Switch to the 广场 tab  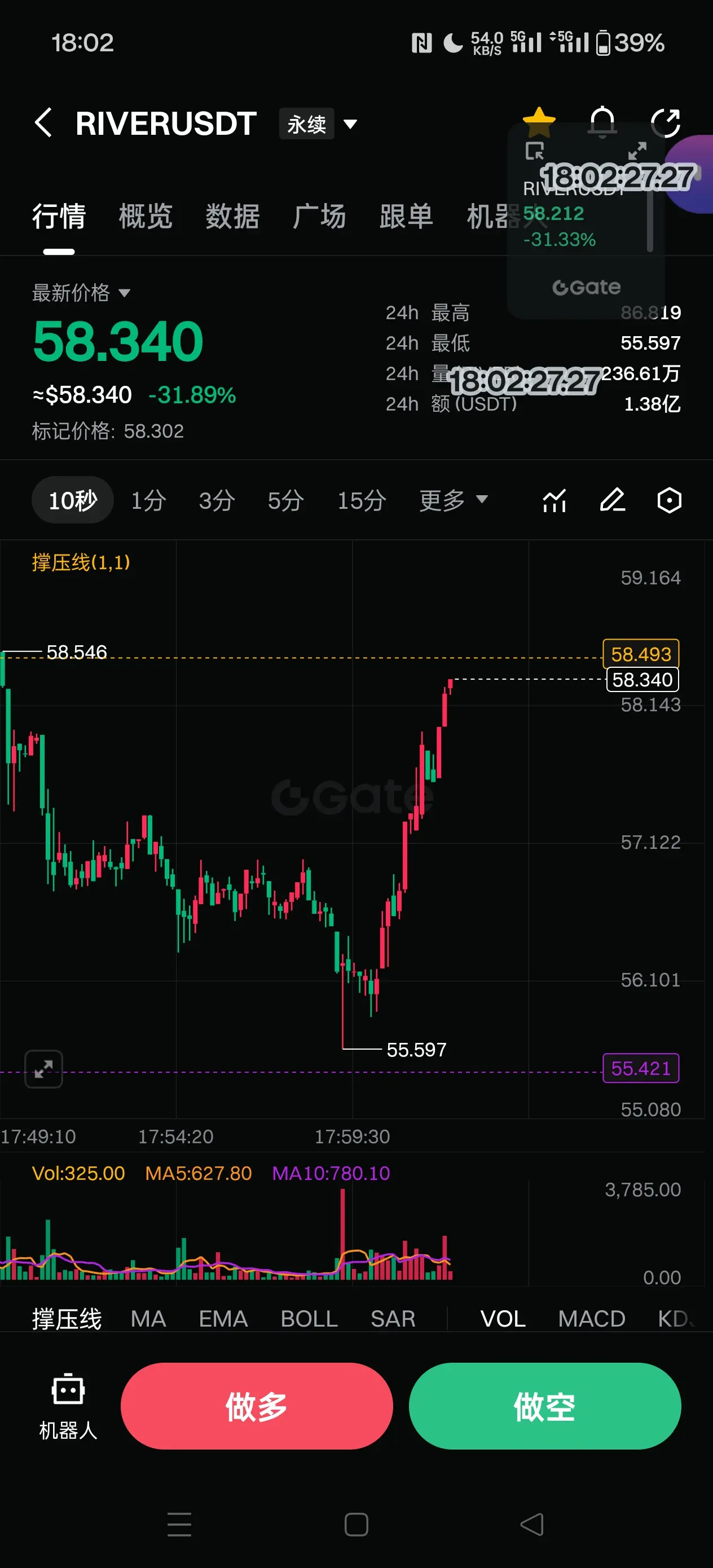(319, 216)
